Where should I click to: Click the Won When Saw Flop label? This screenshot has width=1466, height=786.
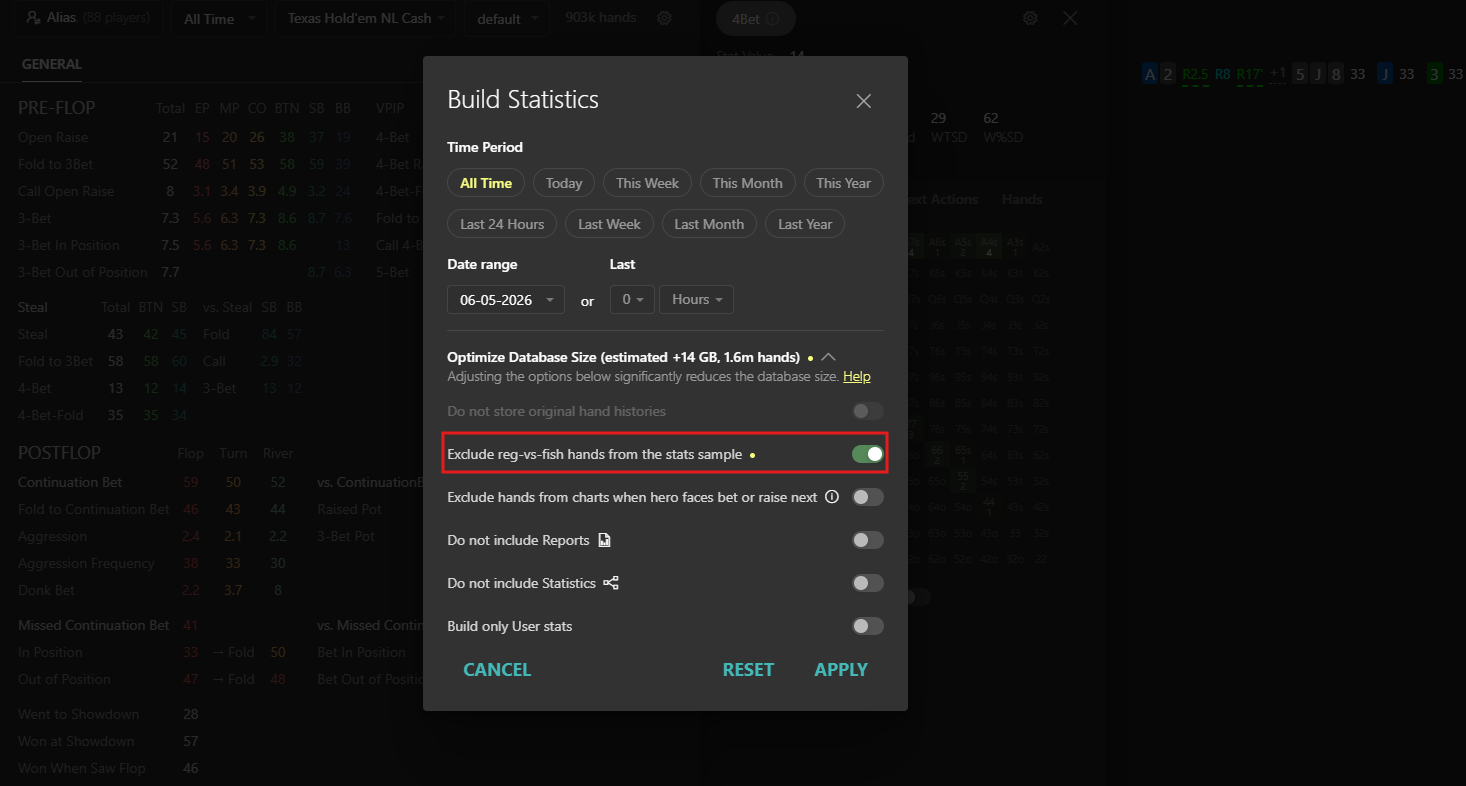[82, 768]
